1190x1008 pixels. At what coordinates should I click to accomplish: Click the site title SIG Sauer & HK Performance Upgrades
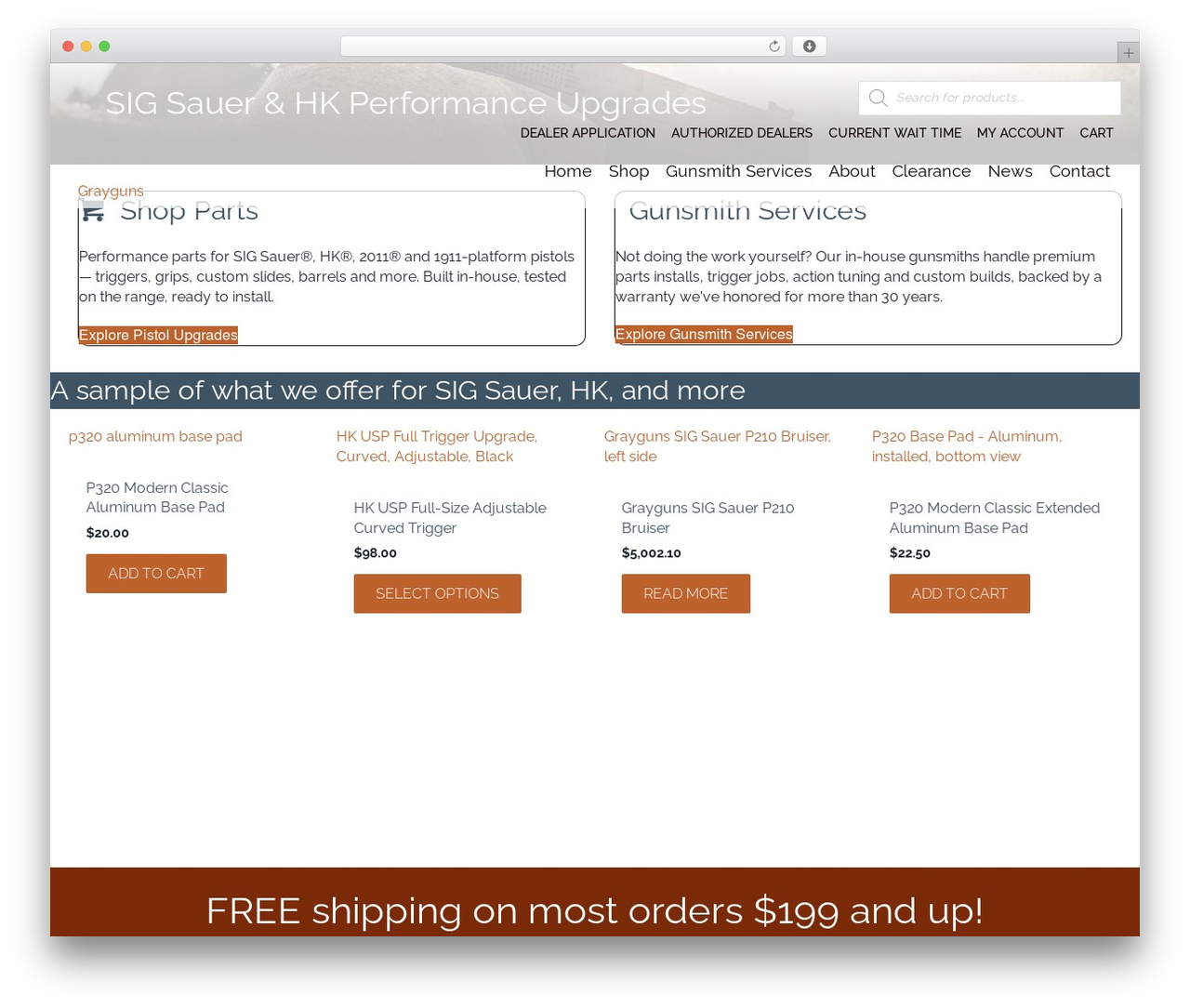pyautogui.click(x=405, y=102)
